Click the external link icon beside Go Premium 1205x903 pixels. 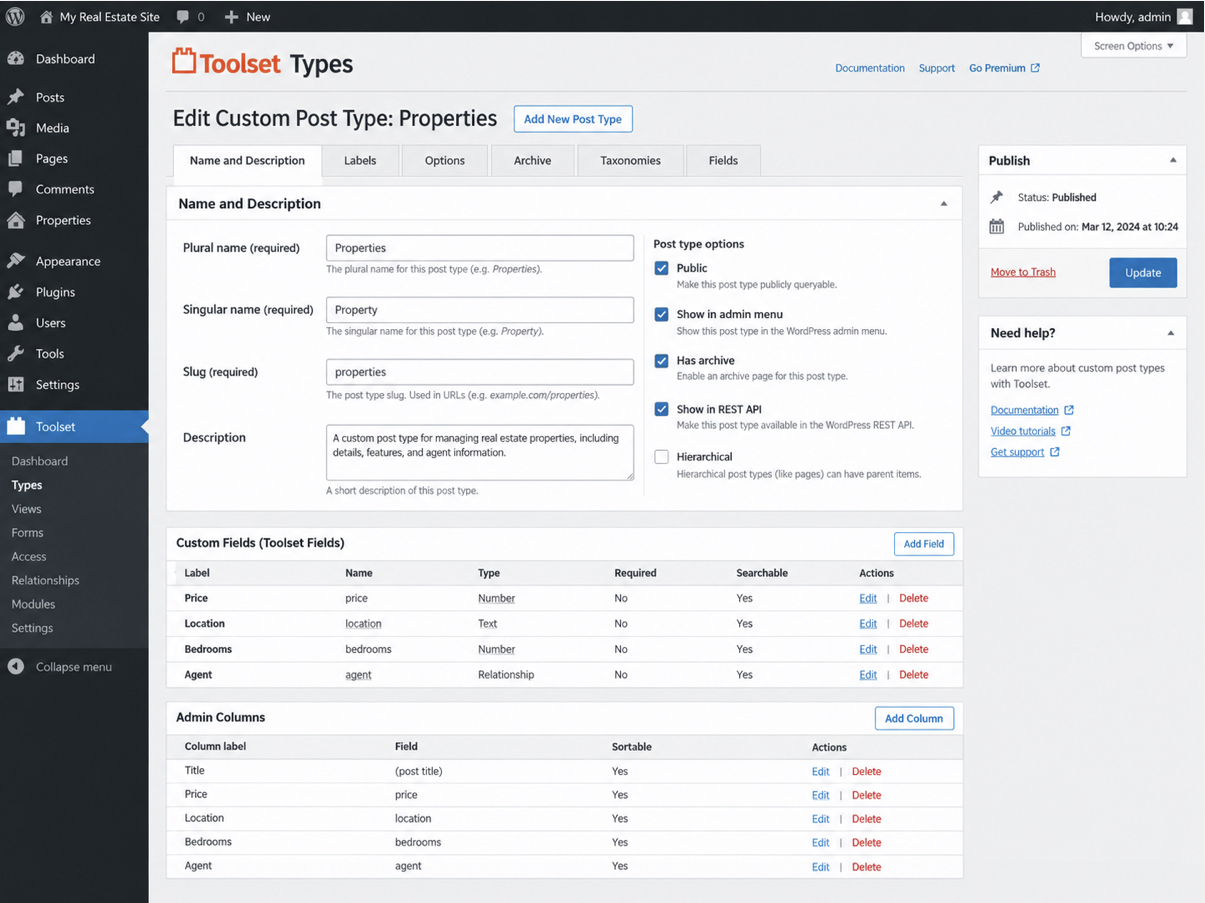pos(1035,68)
